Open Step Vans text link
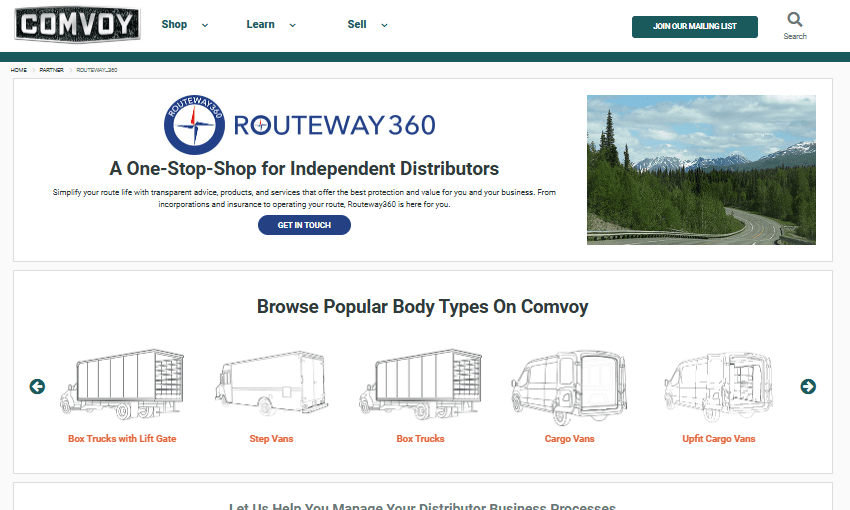Viewport: 850px width, 510px height. (x=271, y=438)
